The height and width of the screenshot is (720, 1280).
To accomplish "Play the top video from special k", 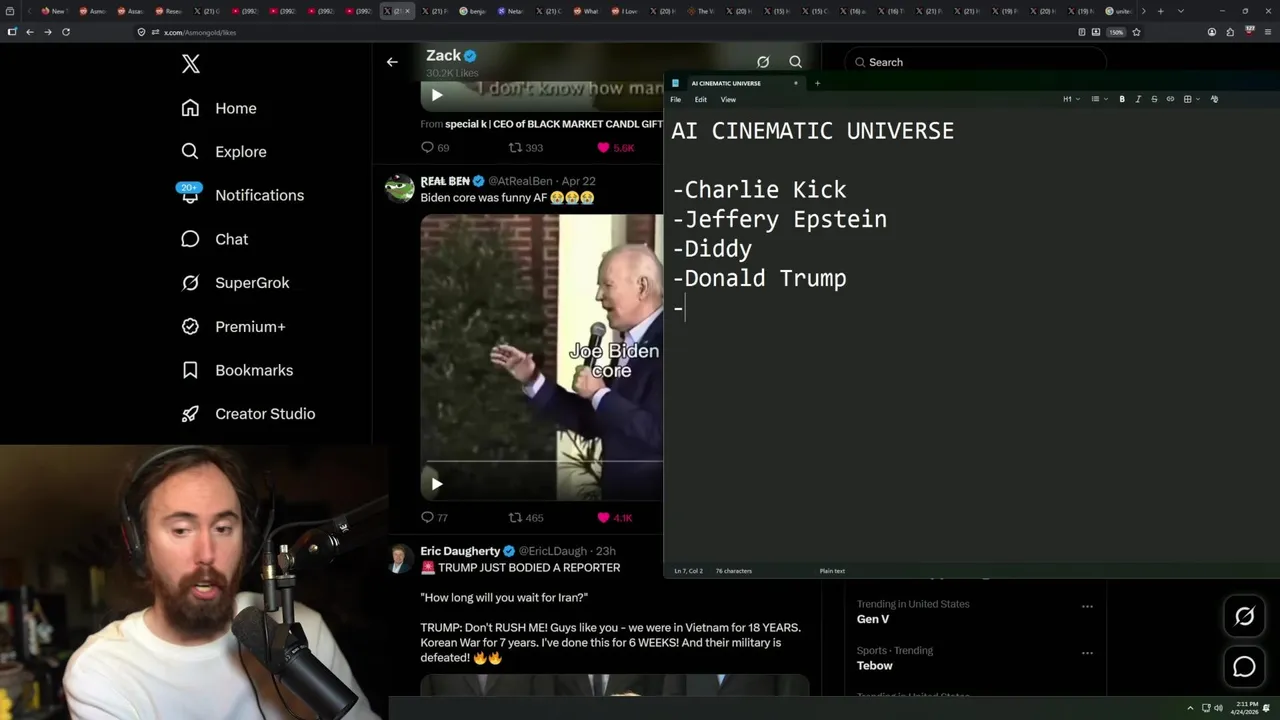I will click(x=437, y=95).
